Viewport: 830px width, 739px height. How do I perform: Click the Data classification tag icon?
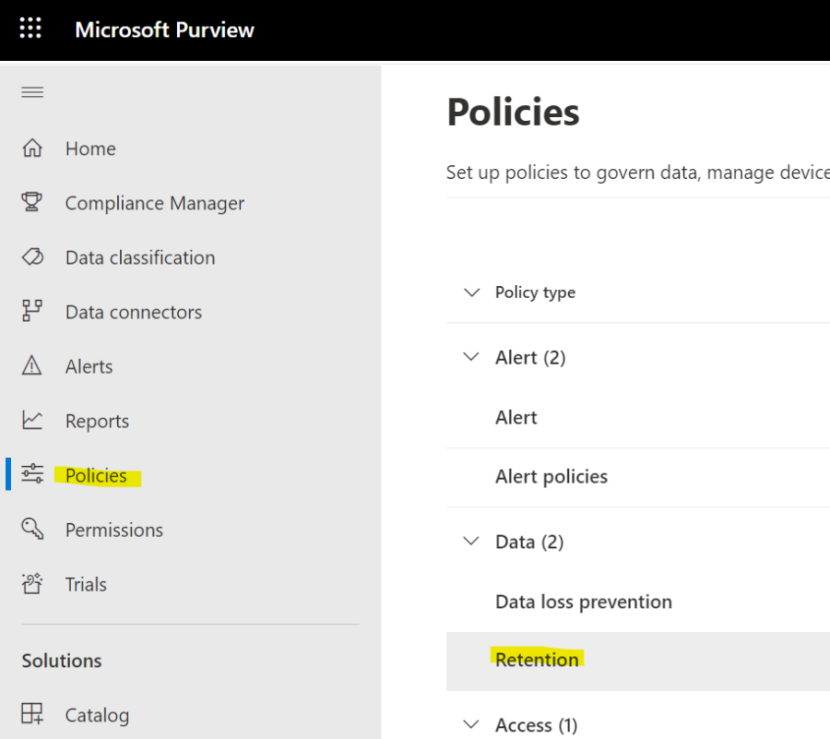[x=32, y=257]
